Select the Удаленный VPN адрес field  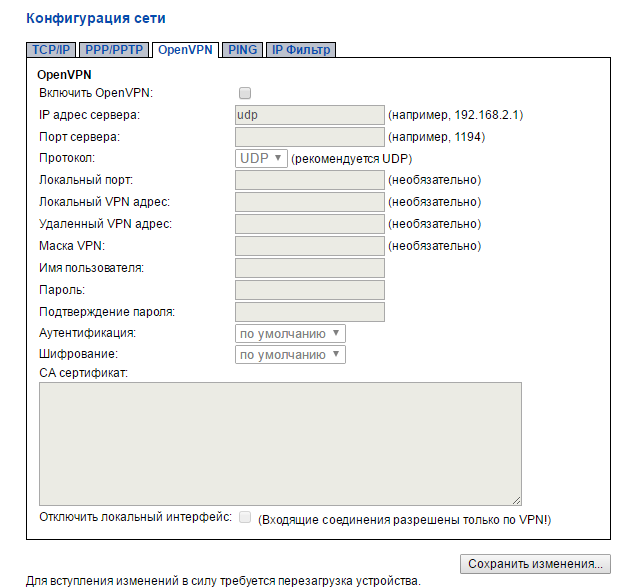310,224
